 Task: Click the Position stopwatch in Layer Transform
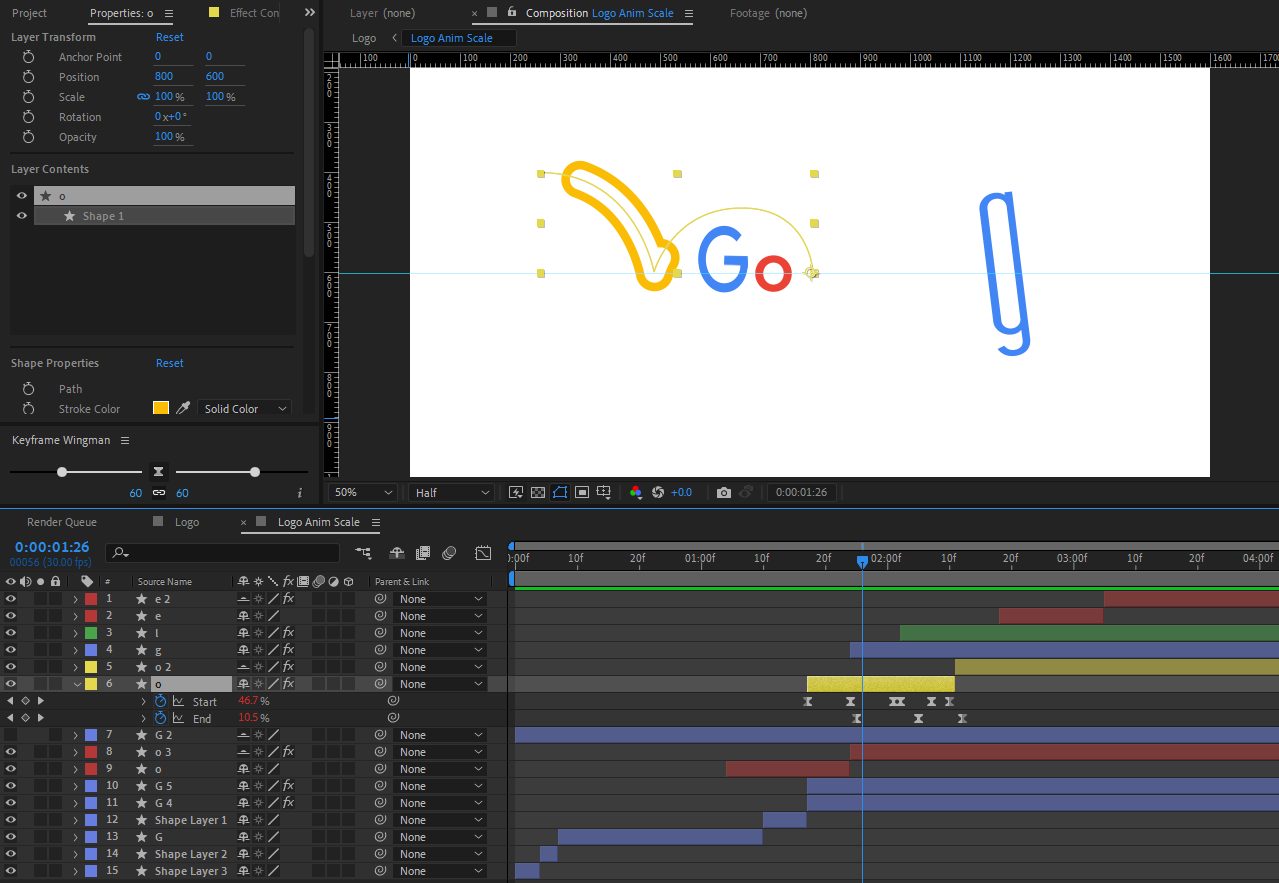pos(28,76)
